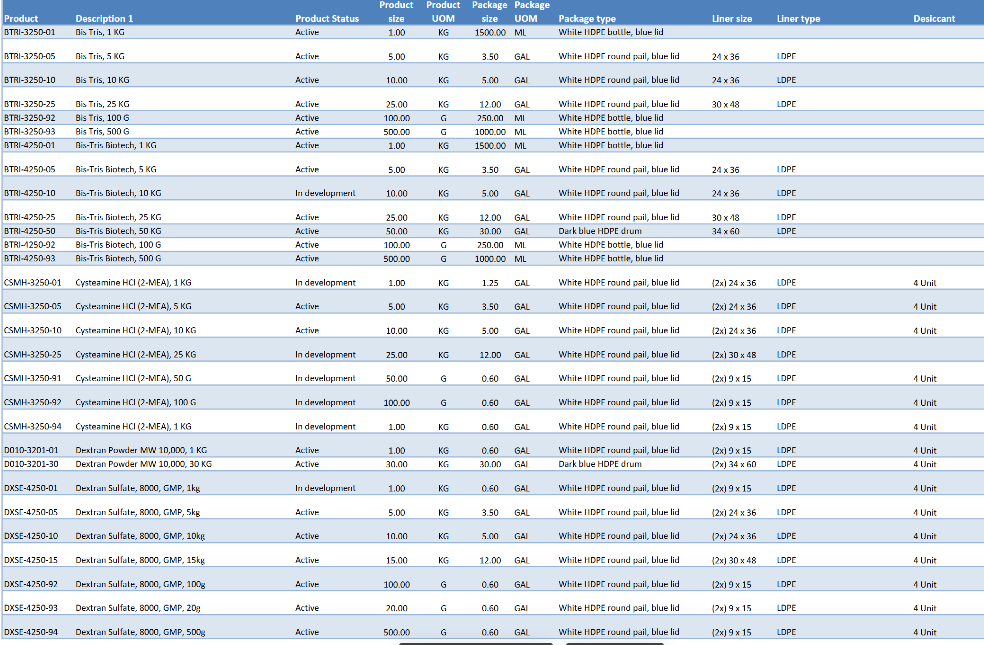Select the CSMH-3250-01 product code
This screenshot has width=984, height=645.
pyautogui.click(x=33, y=283)
